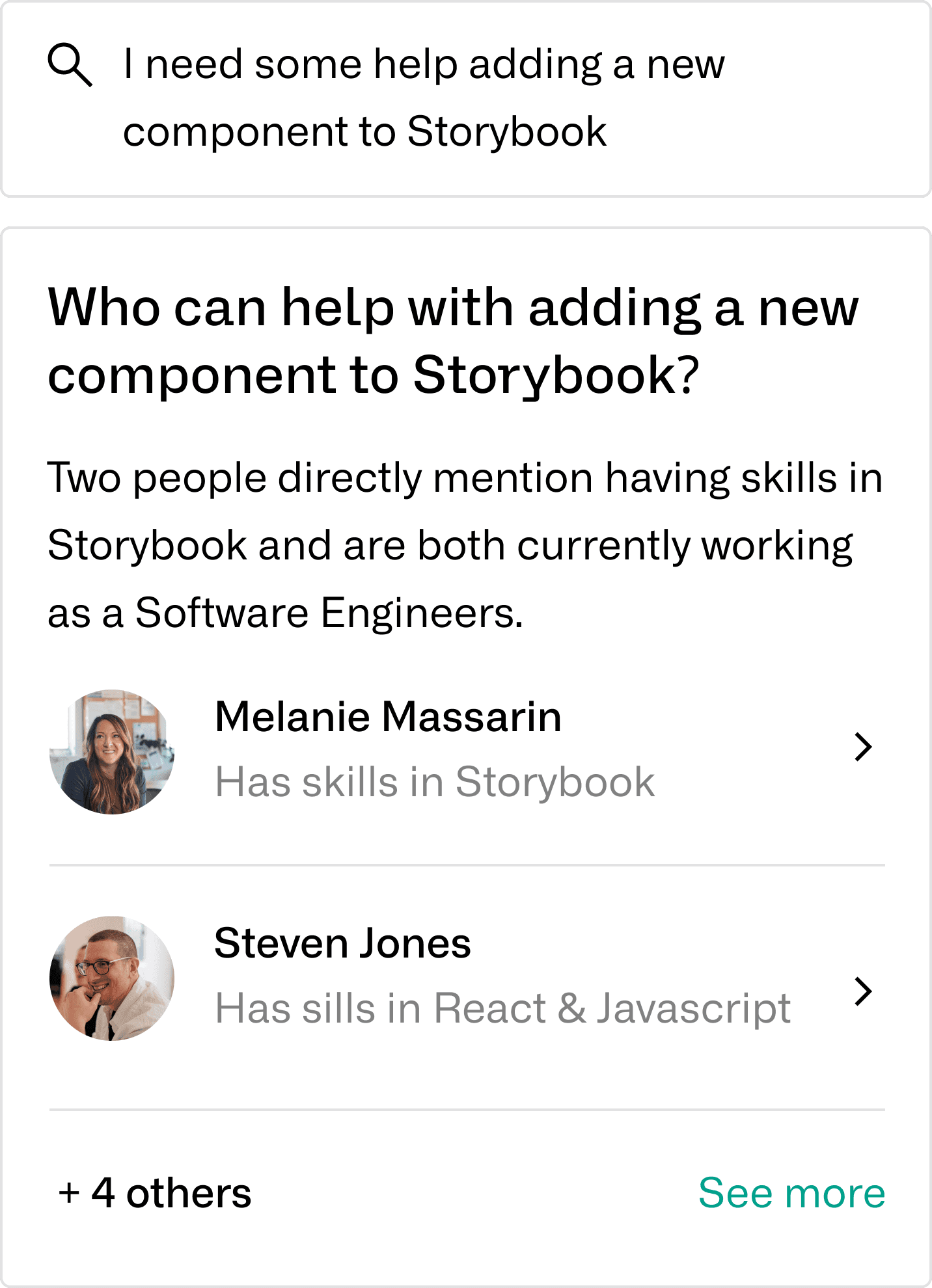Open Melanie Massarin's profile chevron
932x1288 pixels.
tap(863, 747)
